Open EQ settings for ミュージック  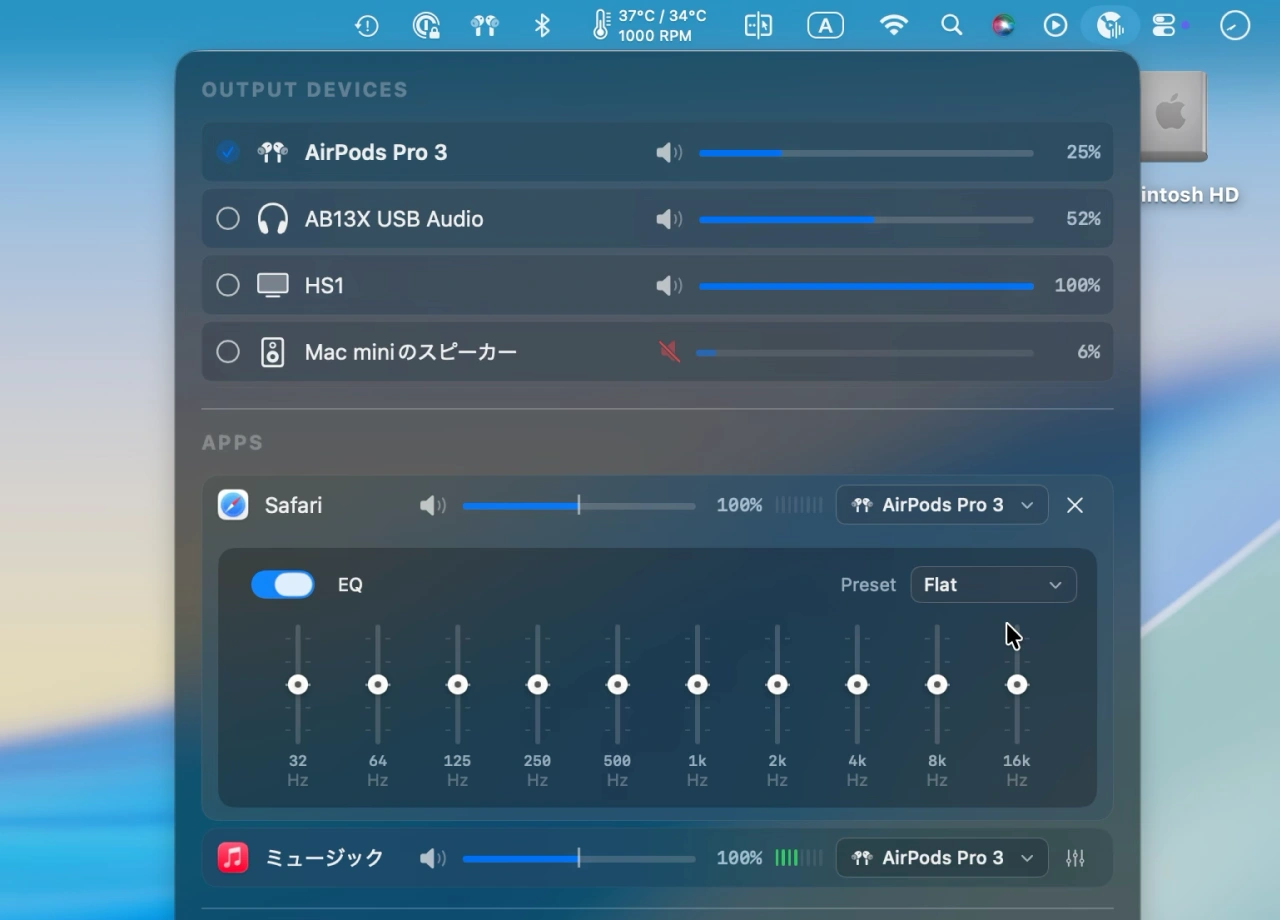tap(1075, 858)
